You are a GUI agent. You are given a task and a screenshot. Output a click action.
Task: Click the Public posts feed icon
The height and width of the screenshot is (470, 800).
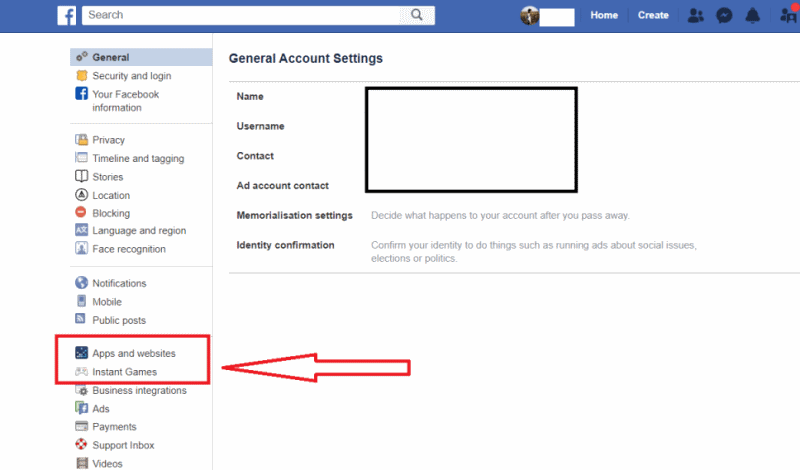point(81,319)
